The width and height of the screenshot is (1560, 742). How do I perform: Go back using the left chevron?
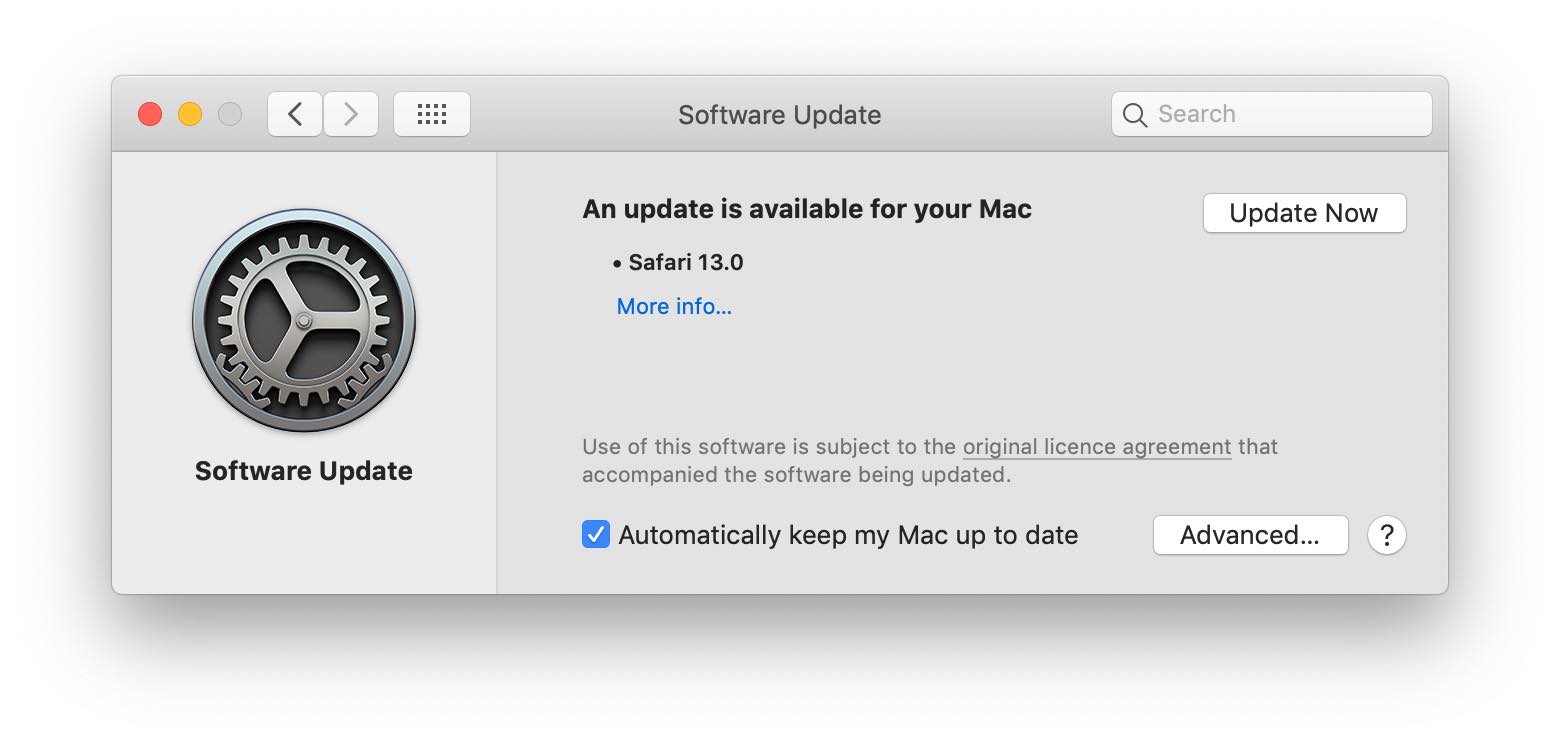(x=295, y=114)
